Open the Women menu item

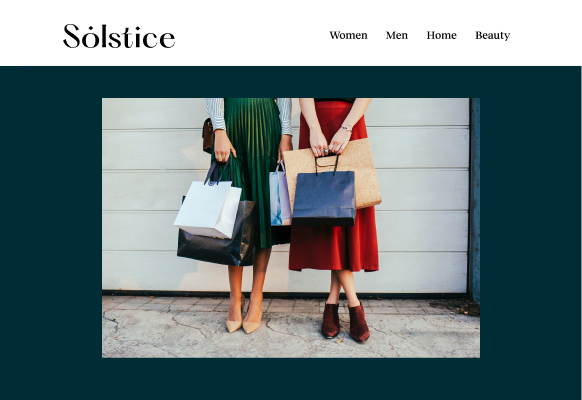click(x=348, y=35)
